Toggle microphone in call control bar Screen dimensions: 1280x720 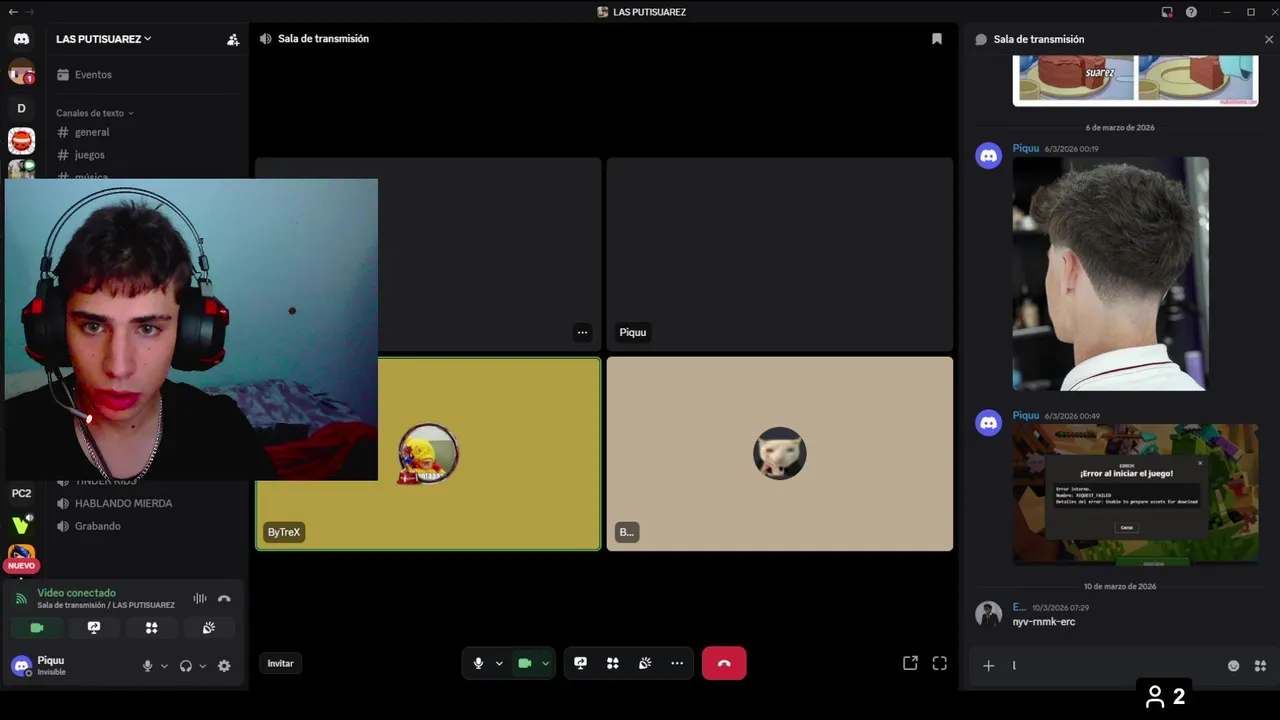[x=478, y=663]
